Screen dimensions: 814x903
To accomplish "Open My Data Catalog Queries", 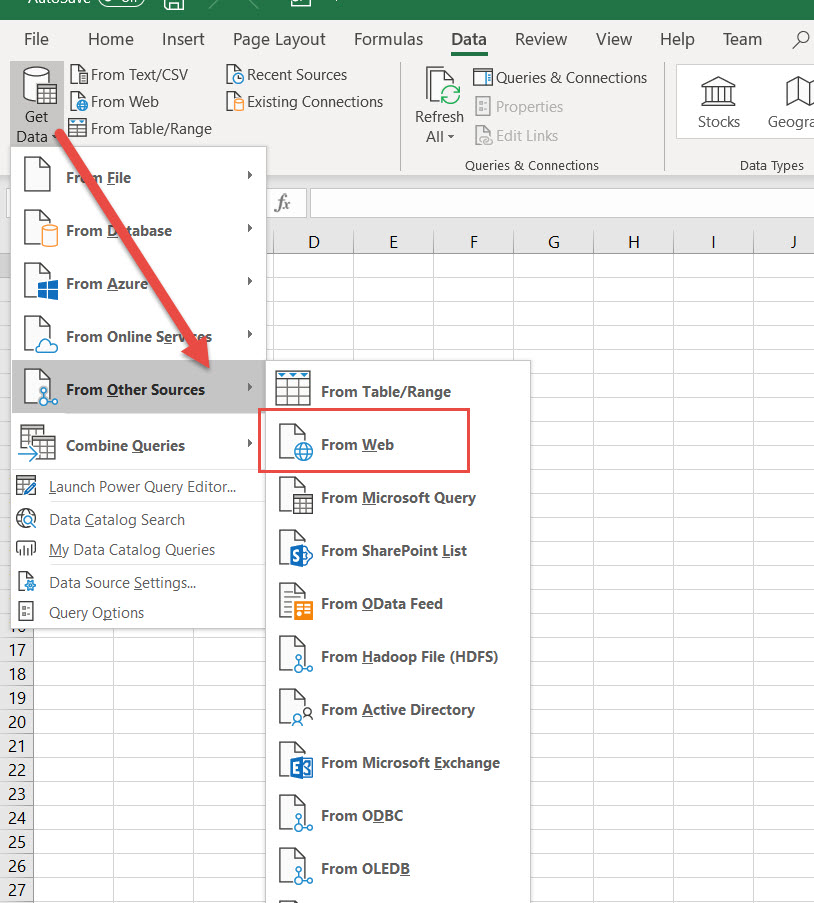I will (x=138, y=549).
